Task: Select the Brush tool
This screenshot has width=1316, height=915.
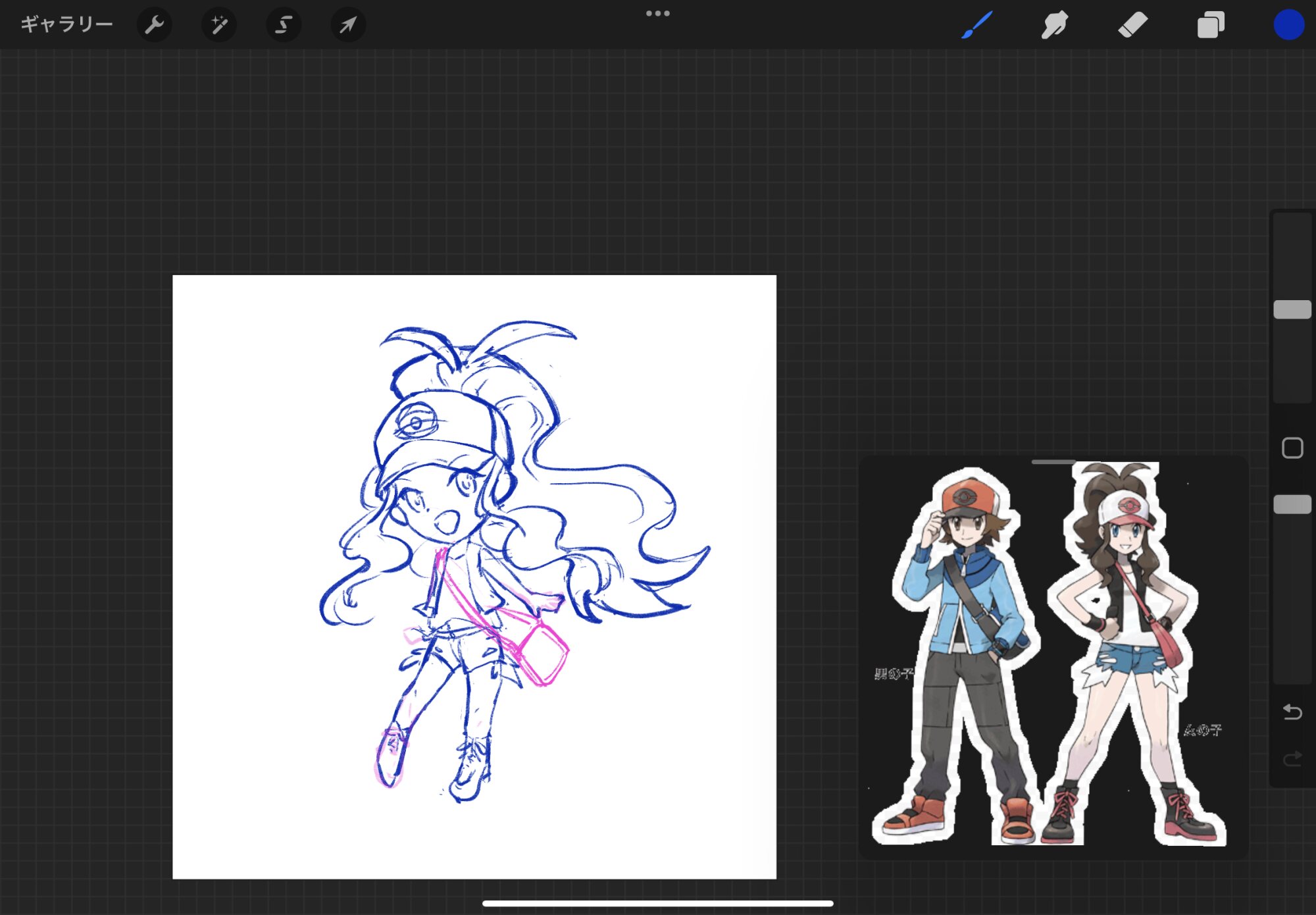Action: (x=976, y=25)
